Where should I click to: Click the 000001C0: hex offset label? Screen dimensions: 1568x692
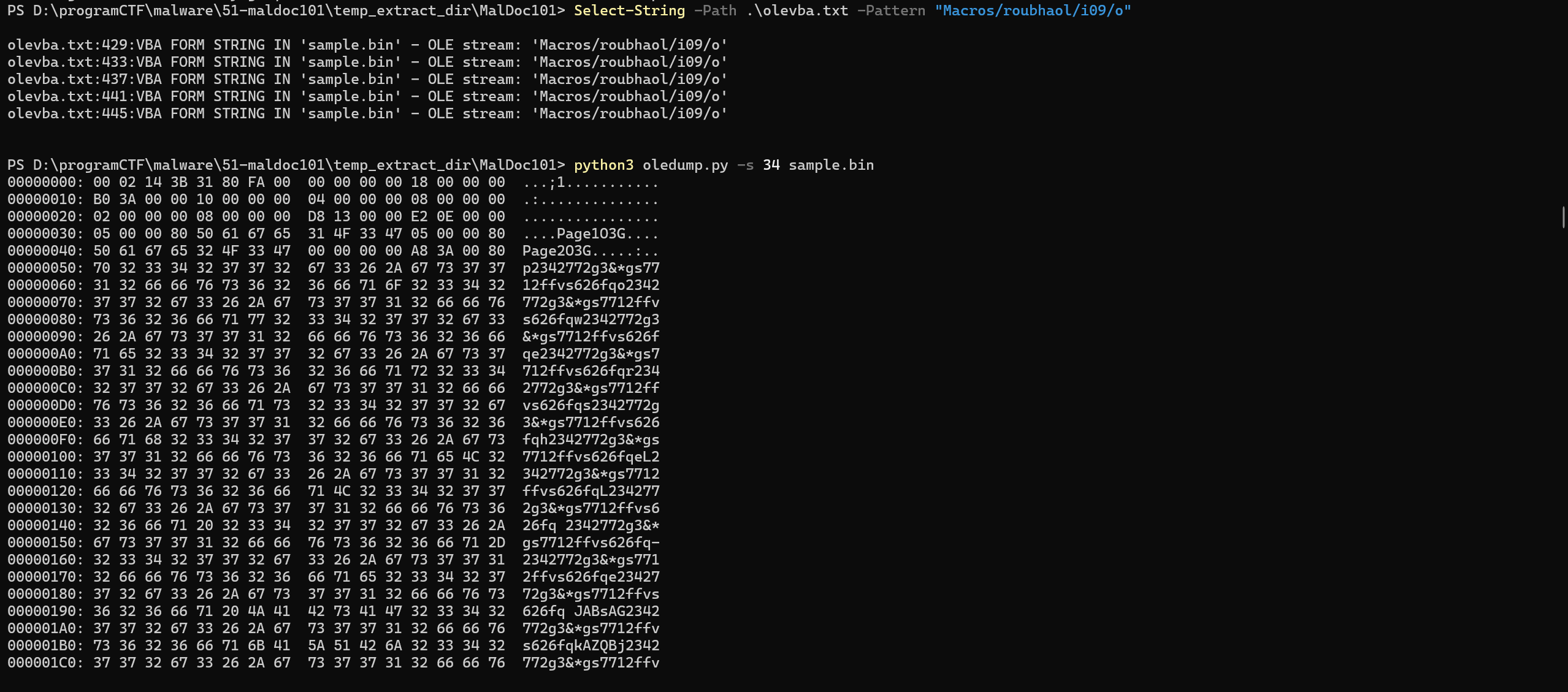pos(45,663)
